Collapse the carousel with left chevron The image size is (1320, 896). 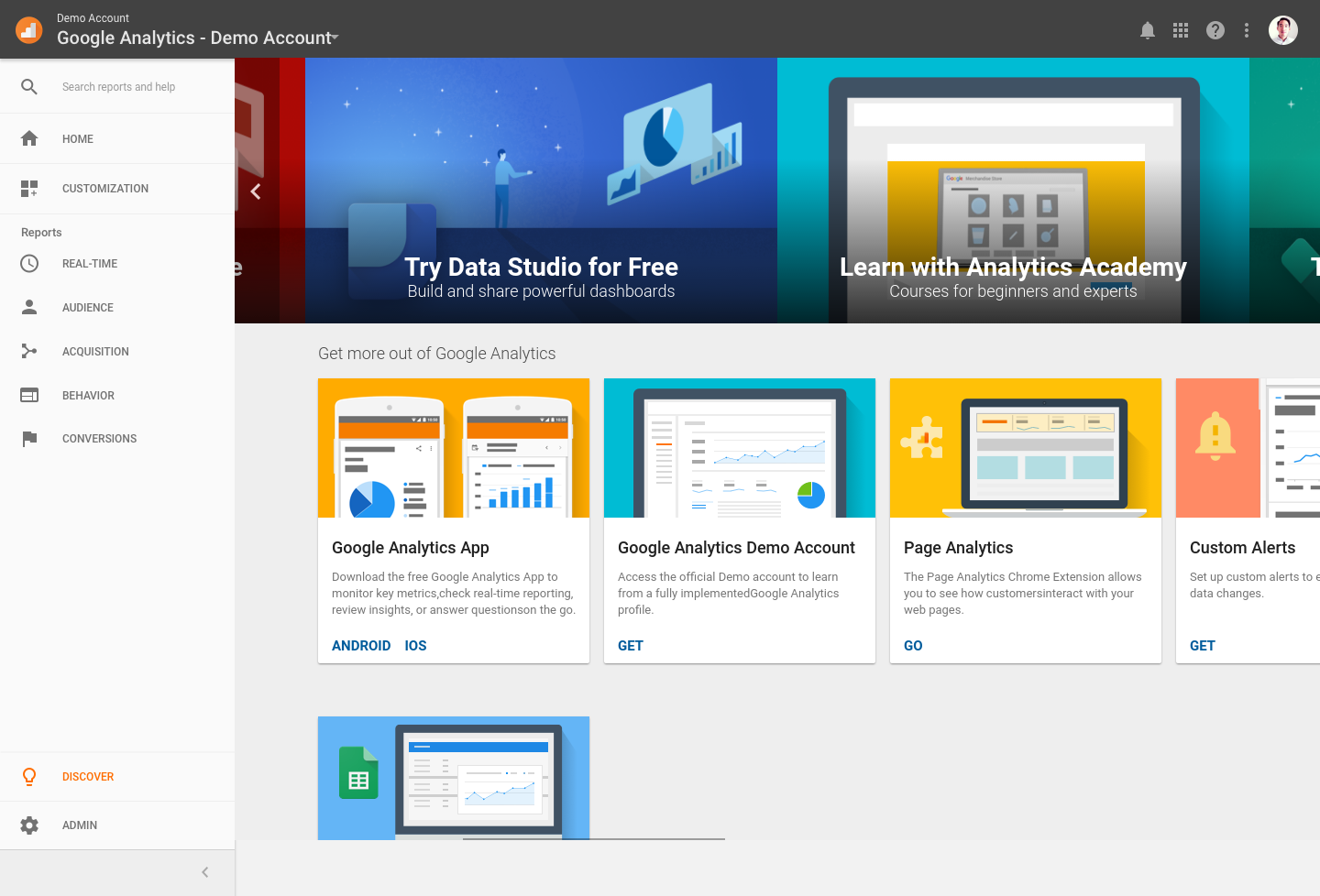256,191
